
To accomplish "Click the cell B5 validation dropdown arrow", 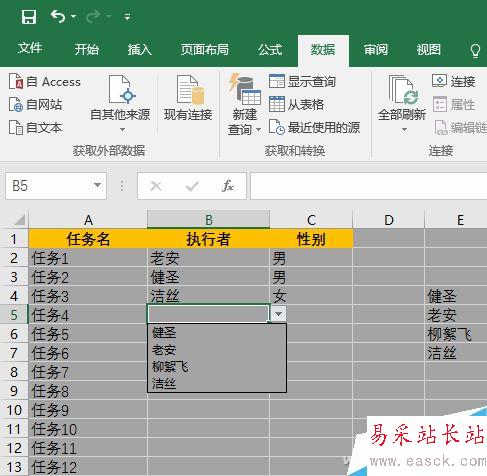I will coord(278,314).
